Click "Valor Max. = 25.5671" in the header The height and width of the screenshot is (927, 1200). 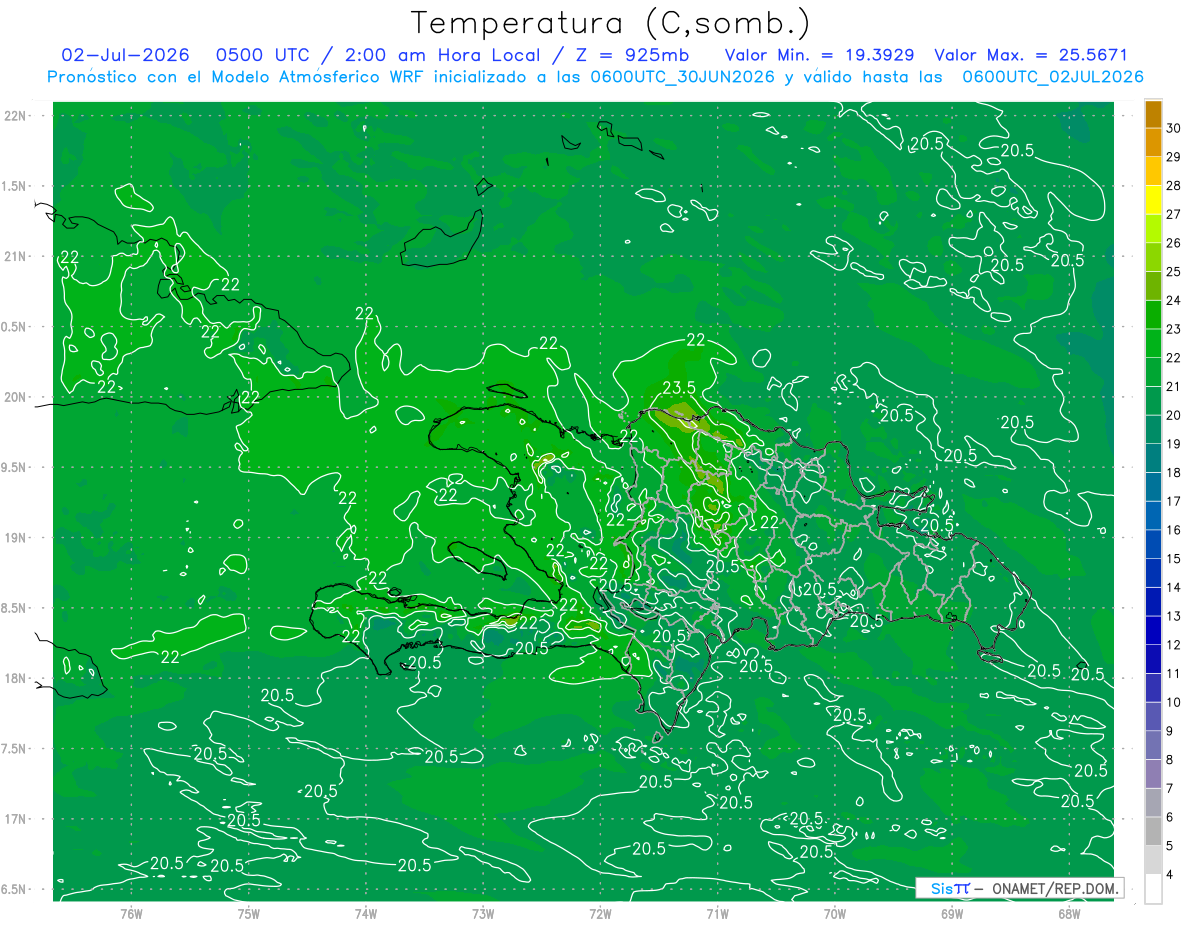click(1031, 55)
